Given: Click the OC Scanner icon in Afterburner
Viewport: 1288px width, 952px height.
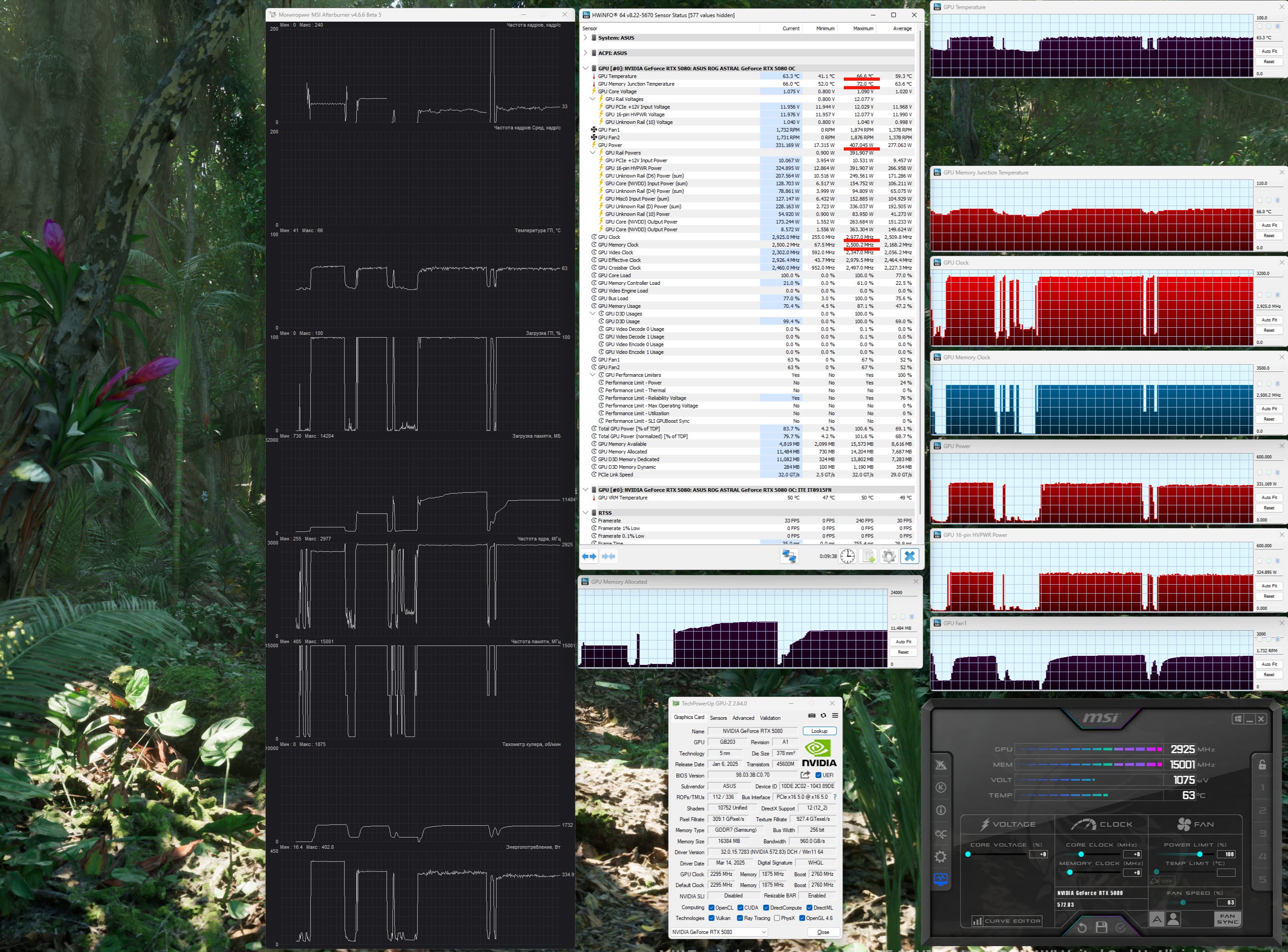Looking at the screenshot, I should pyautogui.click(x=940, y=834).
